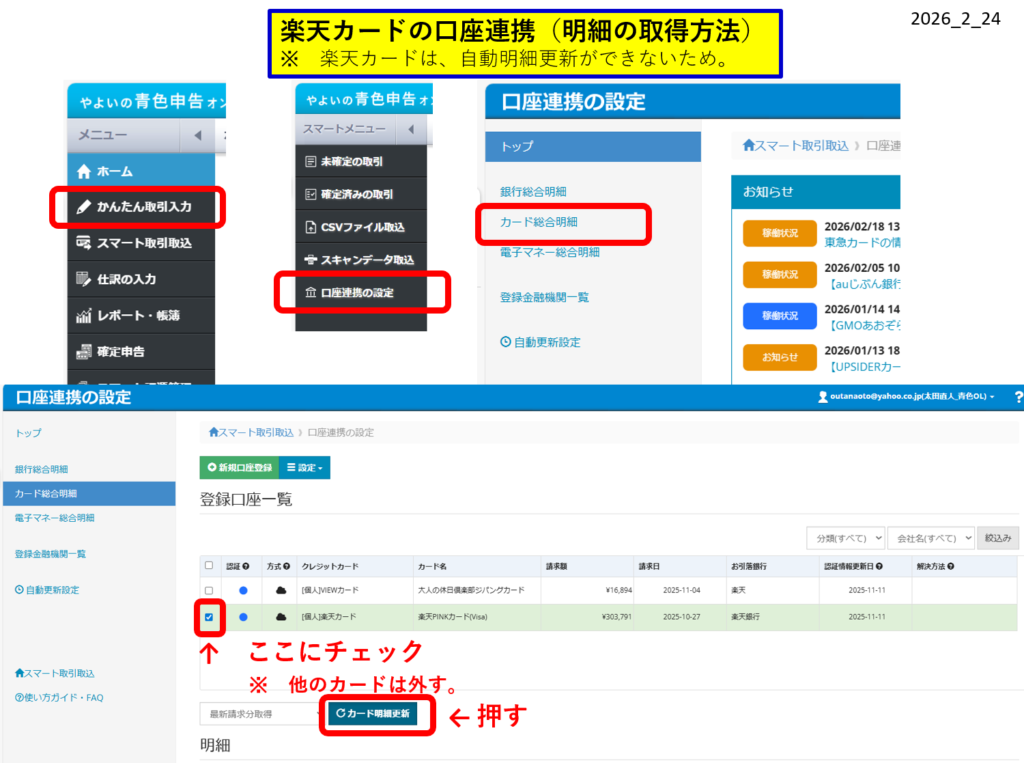This screenshot has height=763, width=1024.
Task: Open レポート・帳簿 in the menu
Action: (138, 315)
